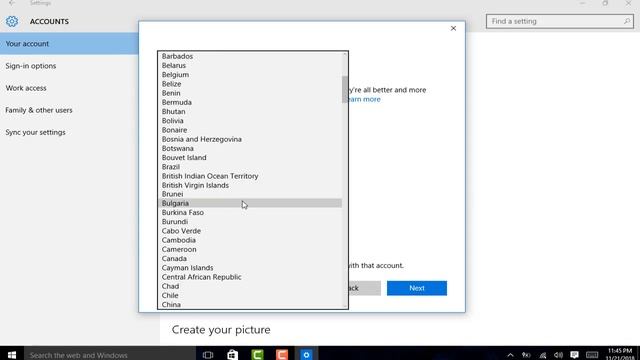Close the account dialog with the X
This screenshot has width=640, height=360.
(x=453, y=28)
